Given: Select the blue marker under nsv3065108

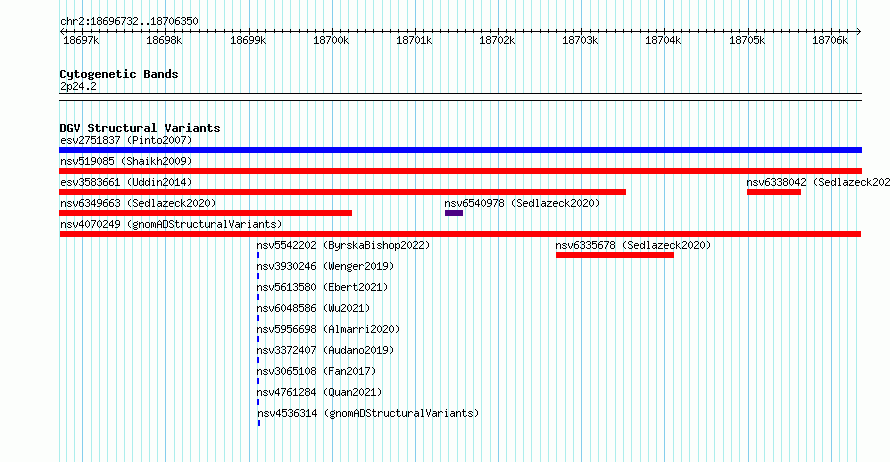Looking at the screenshot, I should click(258, 381).
